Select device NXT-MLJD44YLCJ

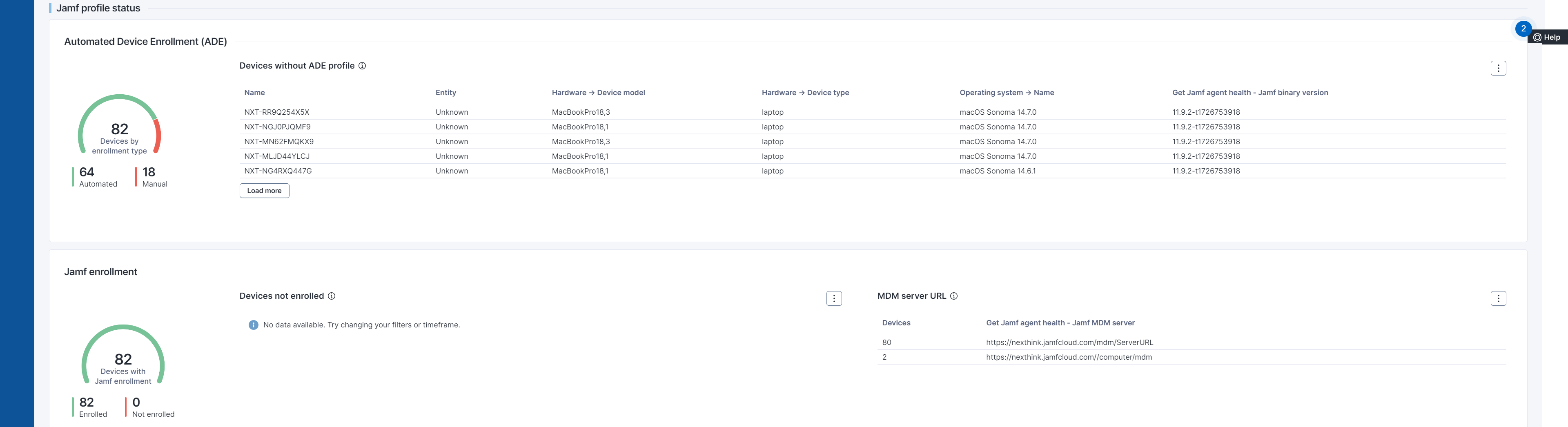point(277,156)
